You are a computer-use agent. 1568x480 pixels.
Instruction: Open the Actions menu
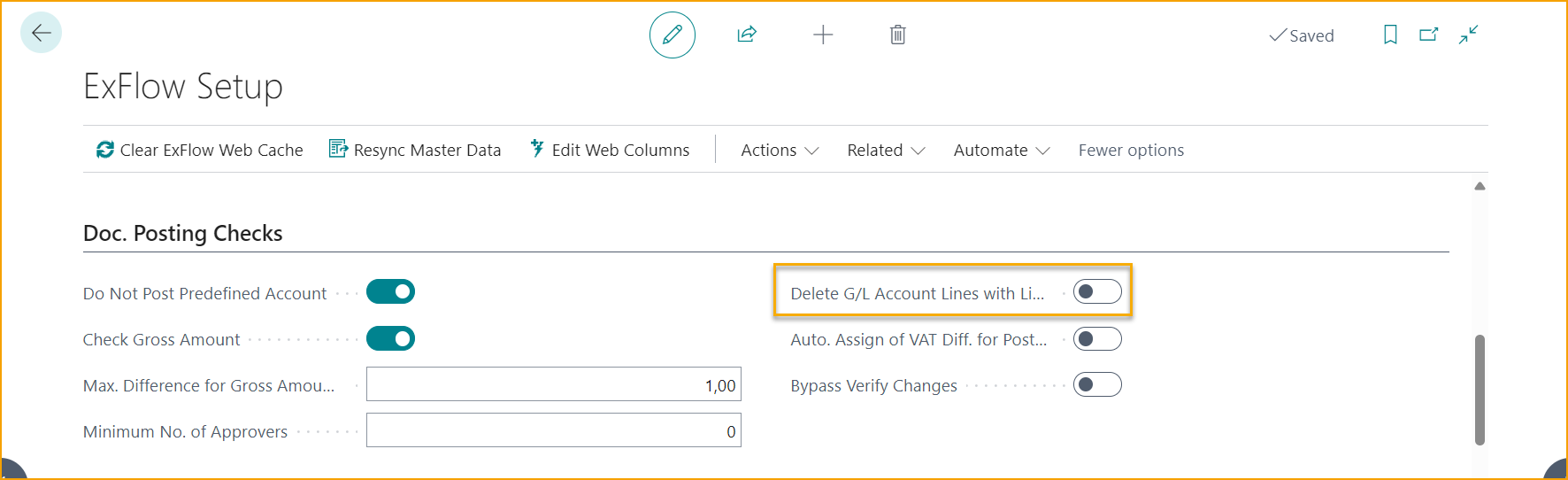tap(780, 150)
